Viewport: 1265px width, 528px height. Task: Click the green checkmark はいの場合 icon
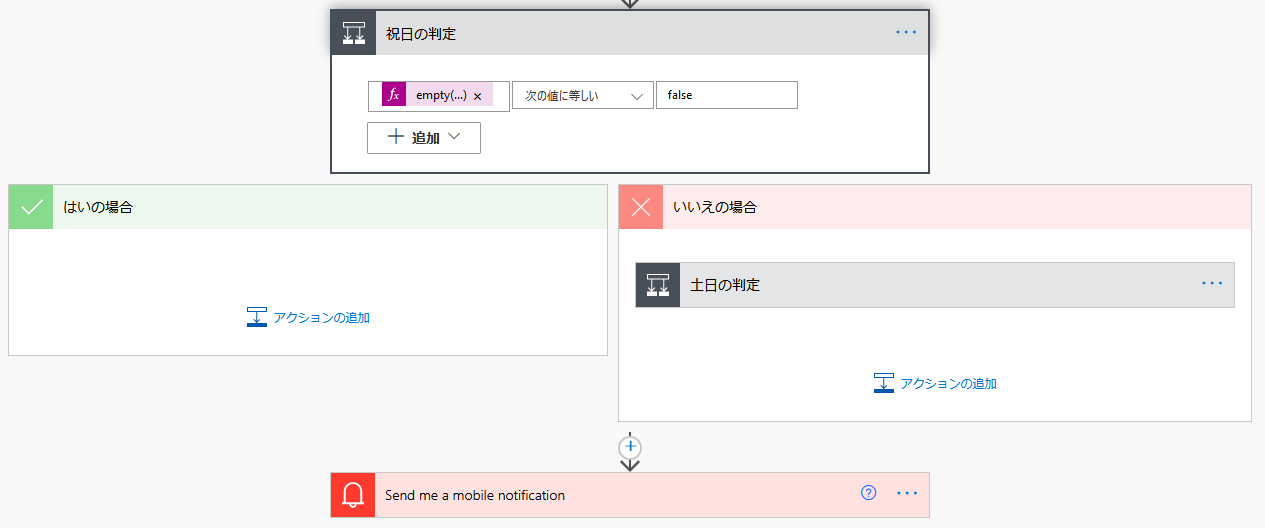(31, 207)
